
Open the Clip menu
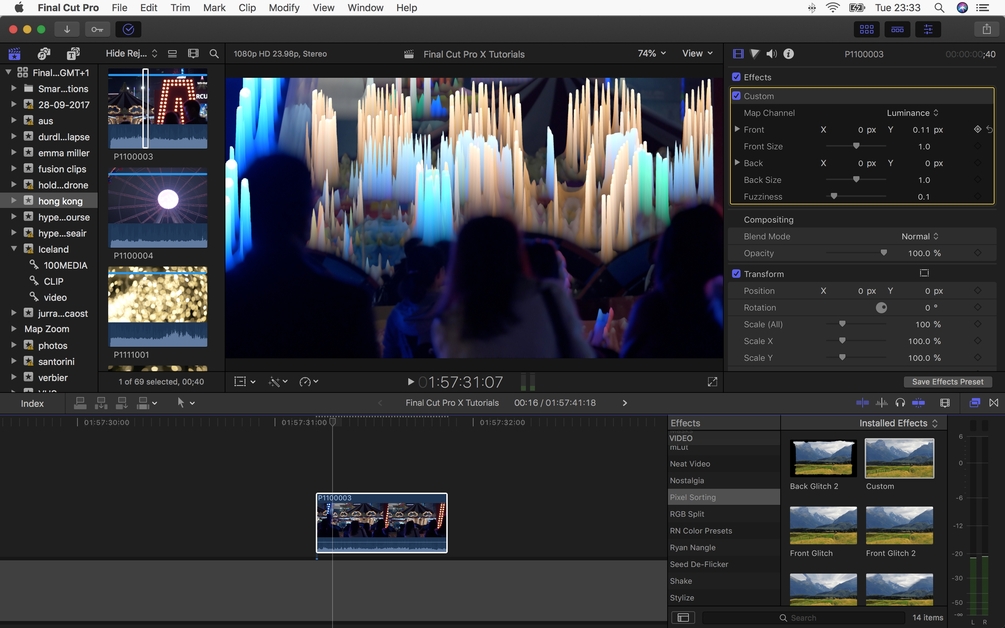(x=247, y=8)
